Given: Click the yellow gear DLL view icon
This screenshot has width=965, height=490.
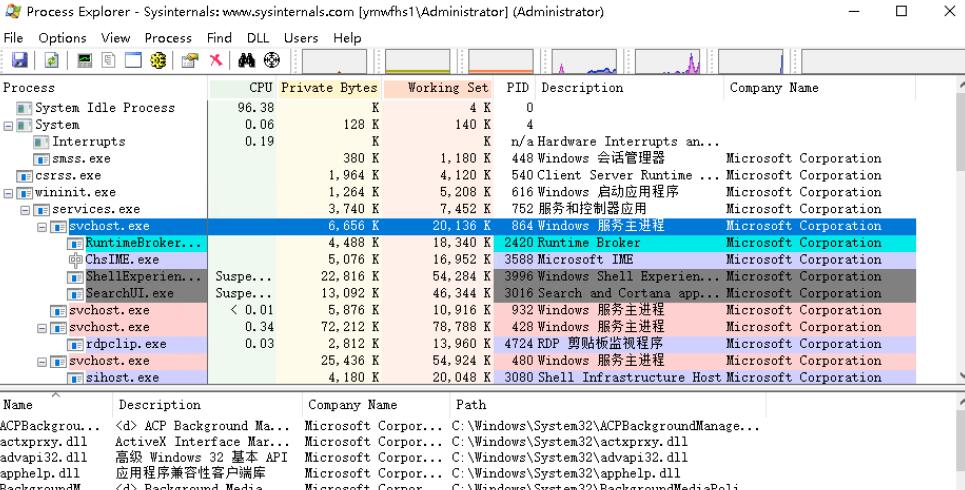Looking at the screenshot, I should (158, 60).
